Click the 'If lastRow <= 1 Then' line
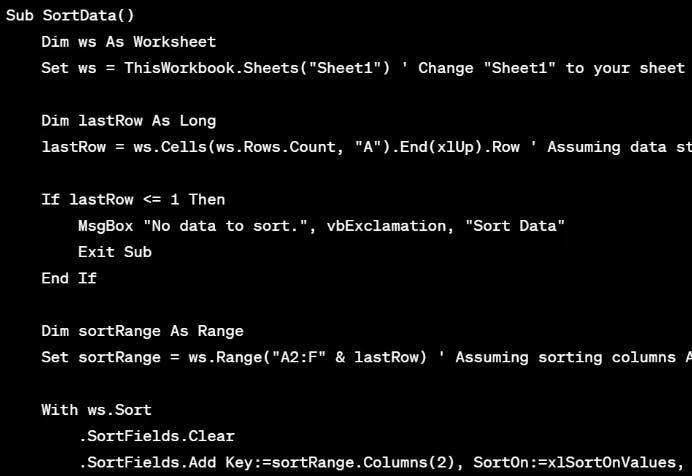Screen dimensions: 692x476 133,199
